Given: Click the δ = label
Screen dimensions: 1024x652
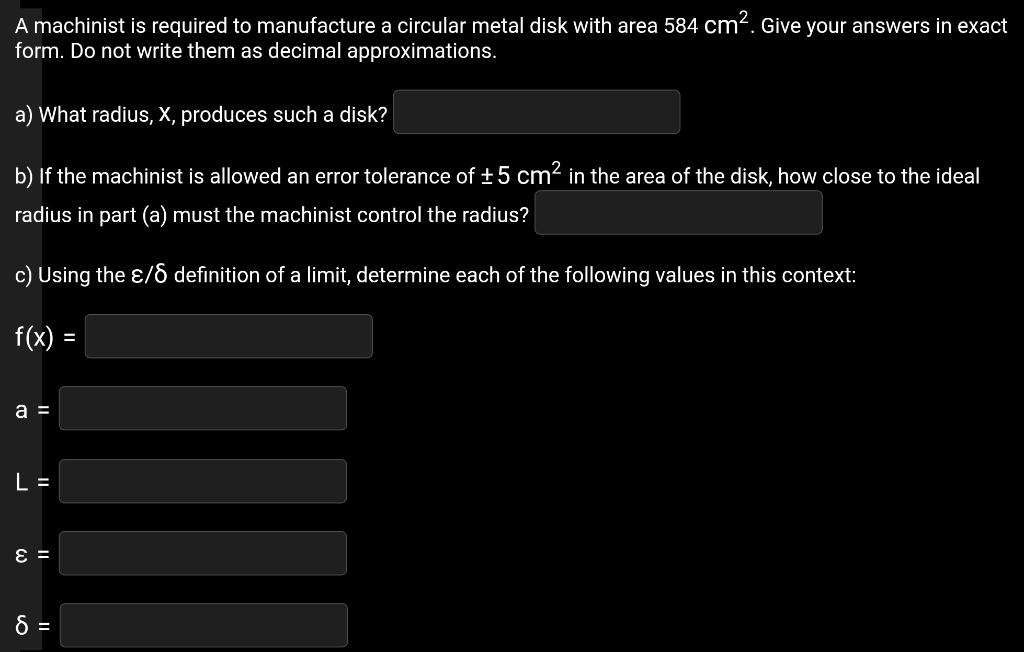Looking at the screenshot, I should [30, 625].
